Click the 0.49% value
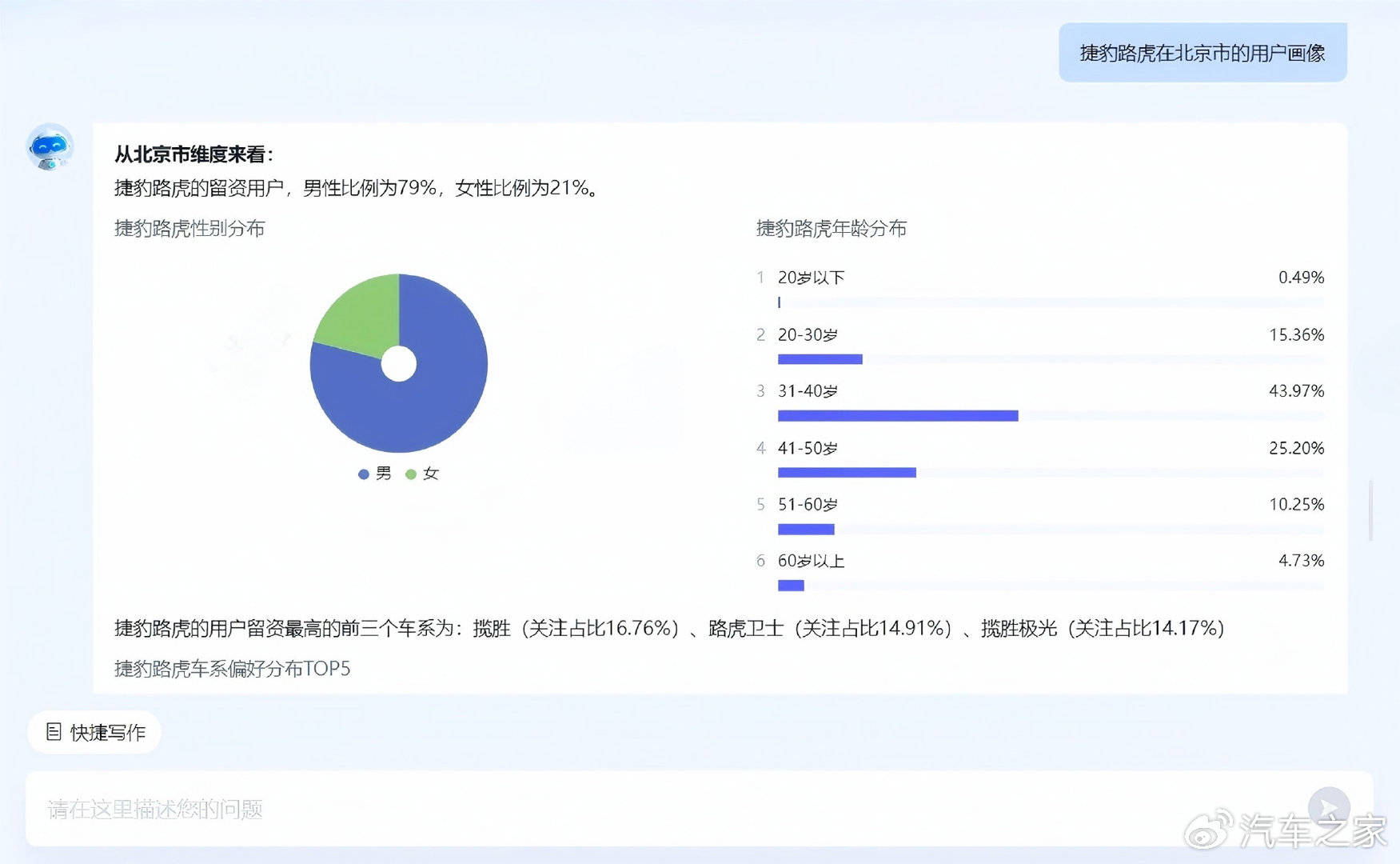 coord(1301,278)
